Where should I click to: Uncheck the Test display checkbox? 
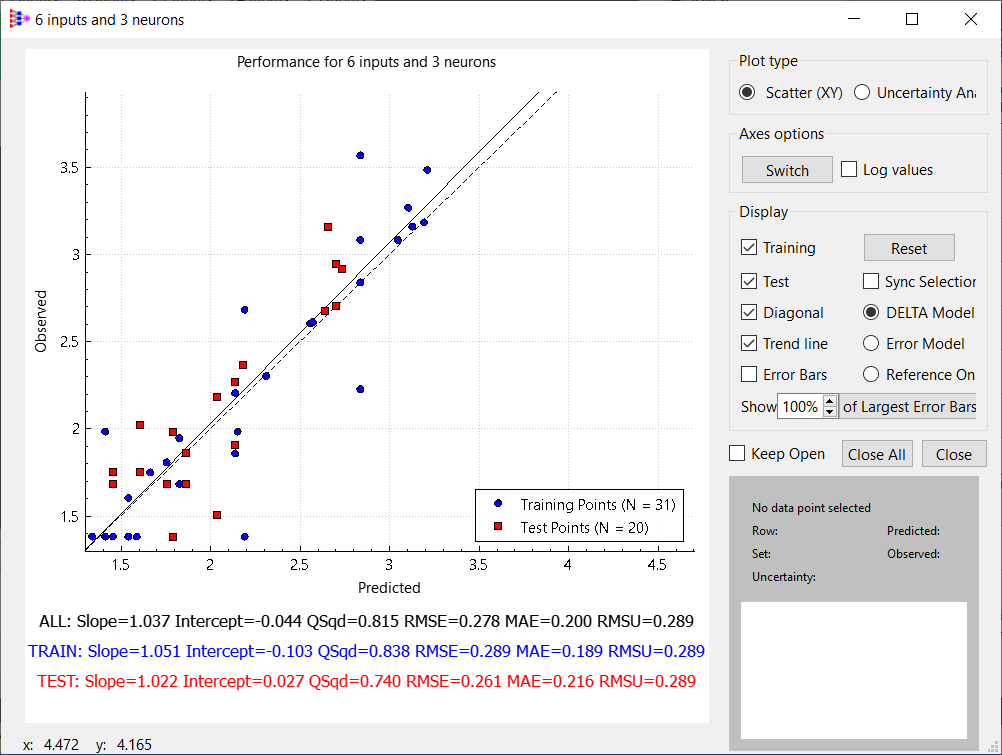[749, 281]
